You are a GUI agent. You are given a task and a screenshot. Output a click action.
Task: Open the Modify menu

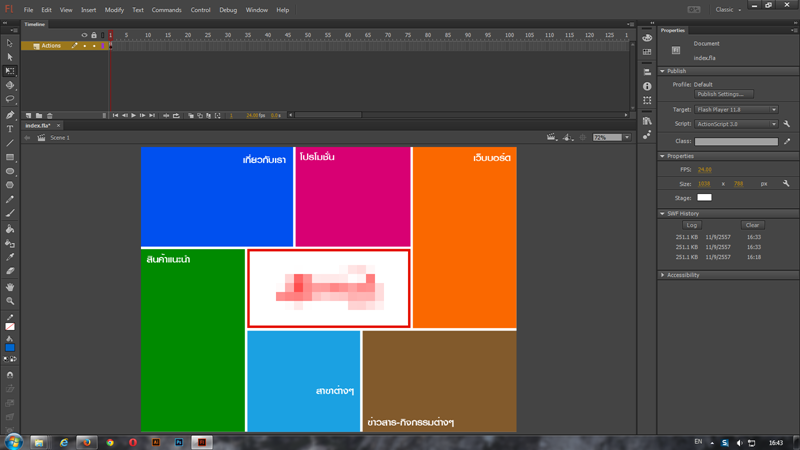(x=114, y=10)
